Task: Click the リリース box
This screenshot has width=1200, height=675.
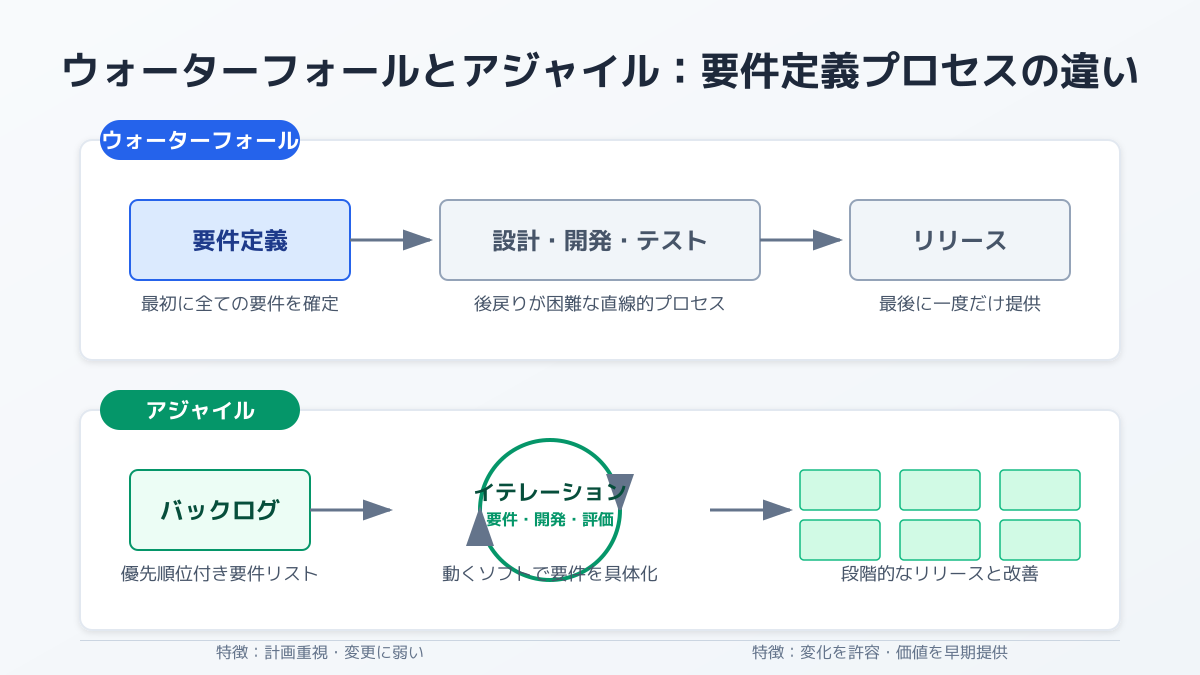Action: [x=960, y=240]
